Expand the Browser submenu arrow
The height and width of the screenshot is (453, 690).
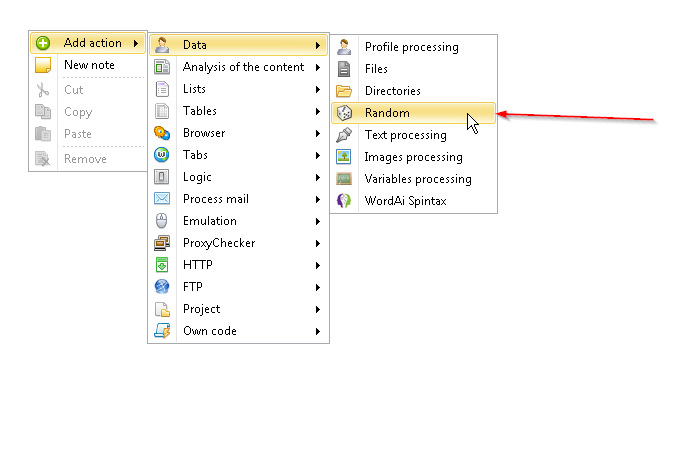[x=318, y=133]
